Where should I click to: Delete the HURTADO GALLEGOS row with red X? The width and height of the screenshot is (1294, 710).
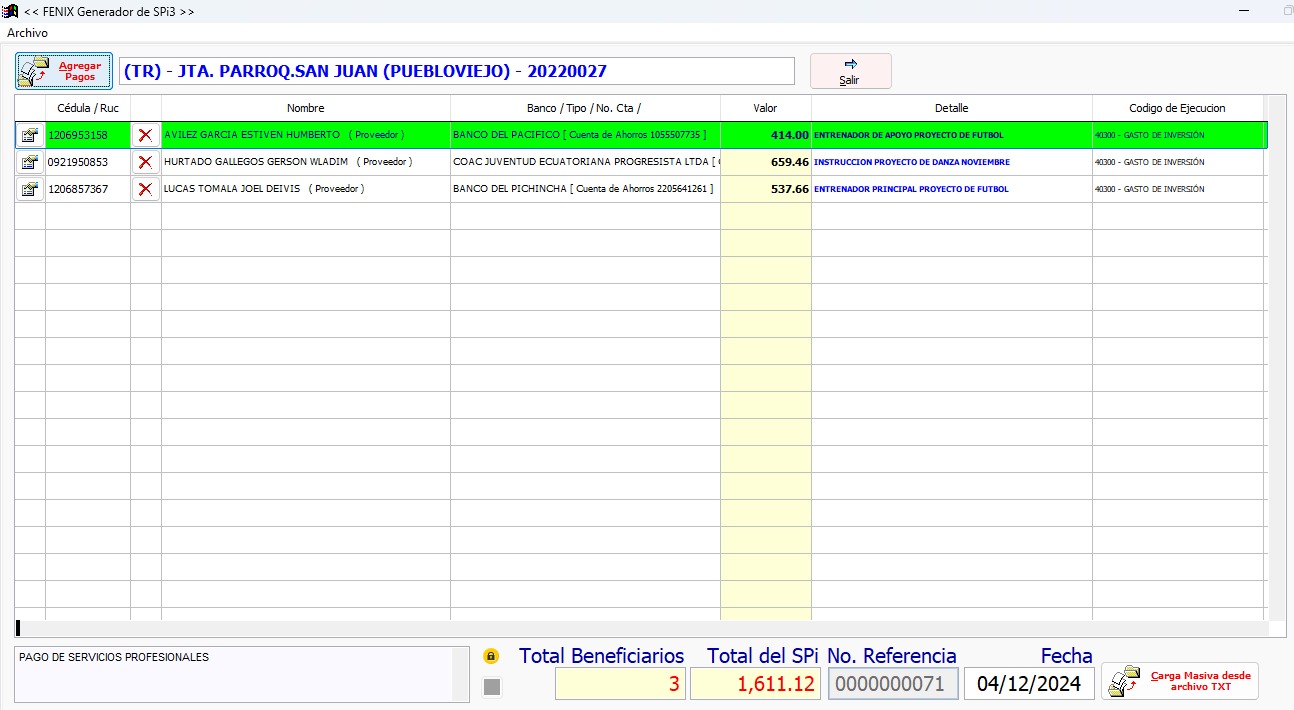pyautogui.click(x=146, y=162)
